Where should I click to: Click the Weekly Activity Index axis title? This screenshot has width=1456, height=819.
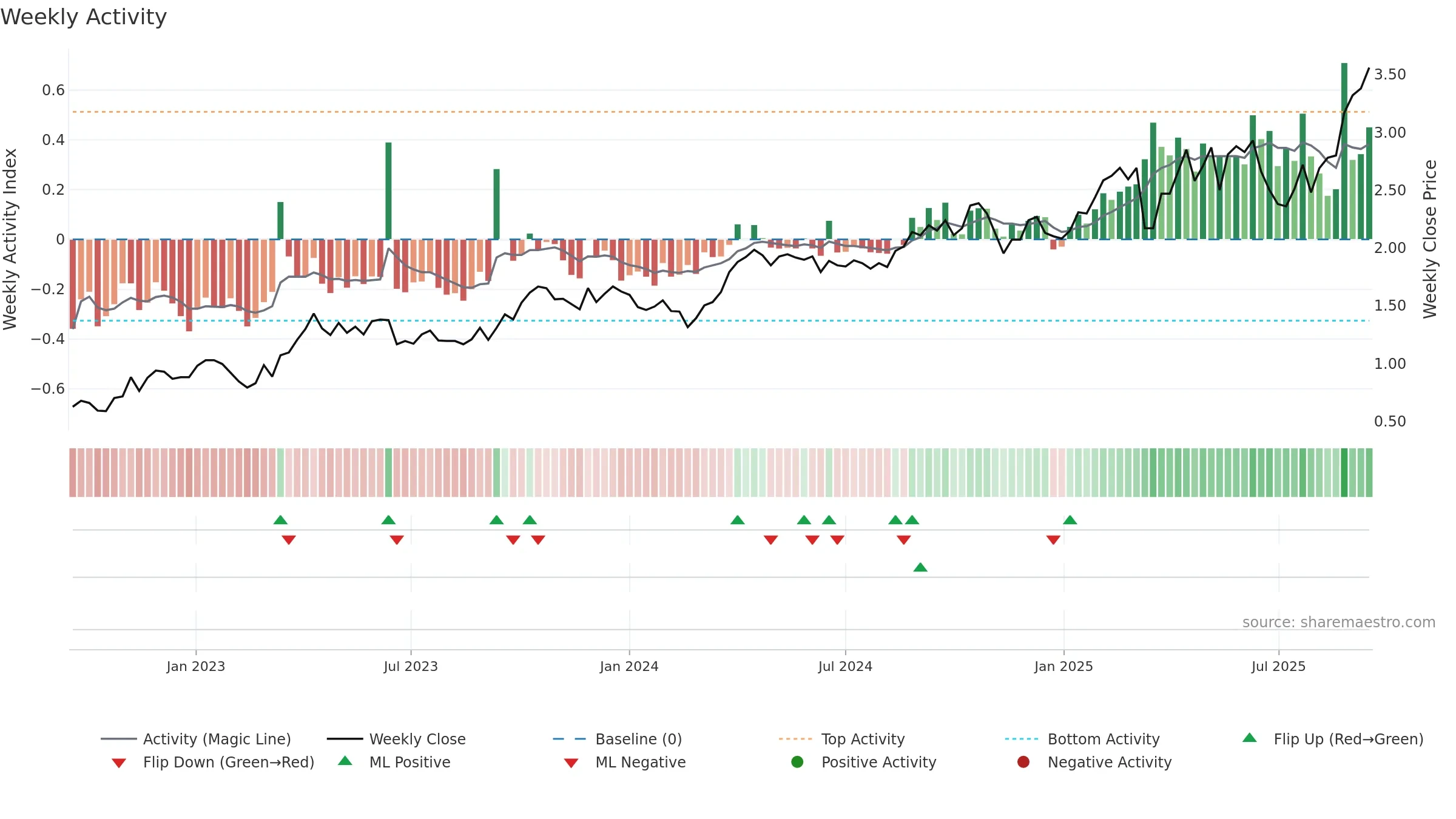[x=10, y=239]
